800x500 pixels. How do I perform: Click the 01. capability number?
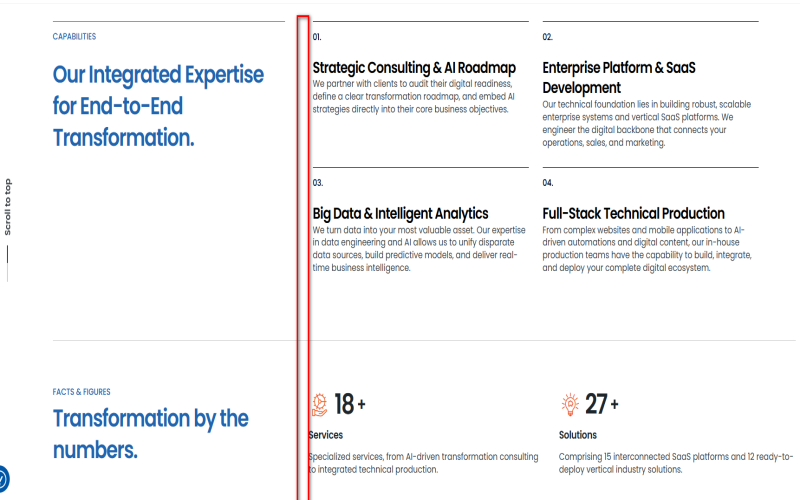pos(317,37)
